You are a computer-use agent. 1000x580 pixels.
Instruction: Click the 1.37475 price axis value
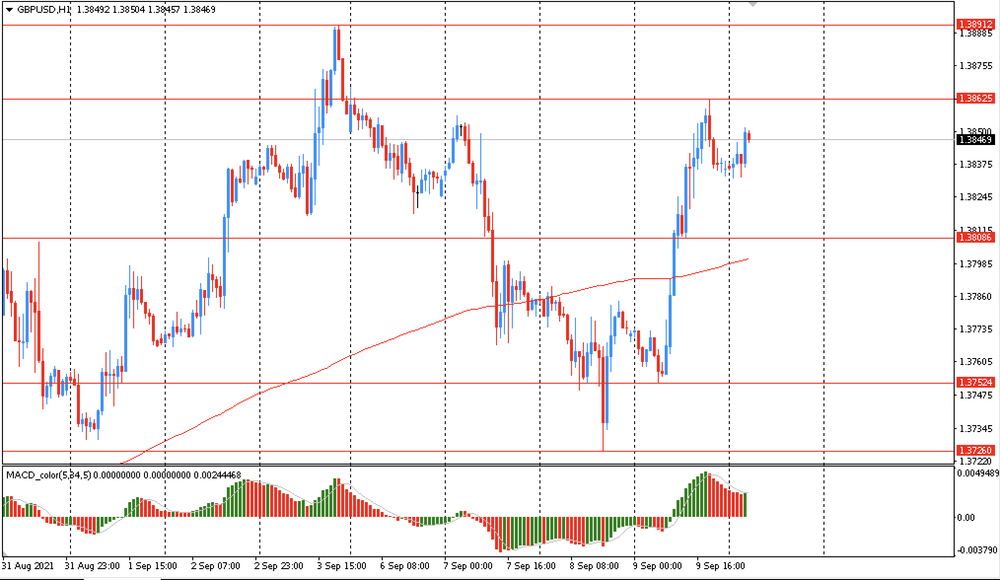click(976, 396)
